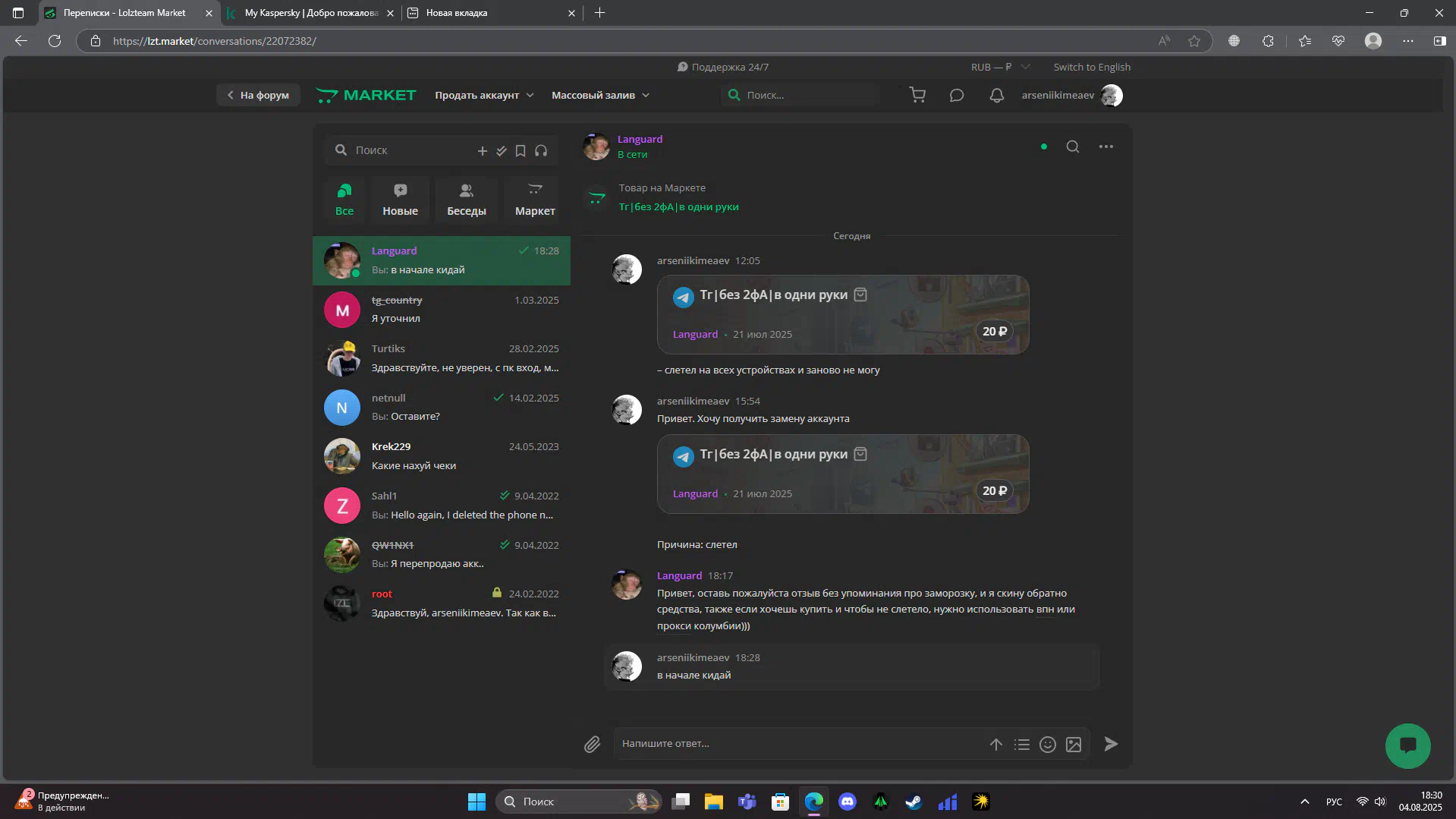
Task: Select the Все conversations tab
Action: [x=344, y=200]
